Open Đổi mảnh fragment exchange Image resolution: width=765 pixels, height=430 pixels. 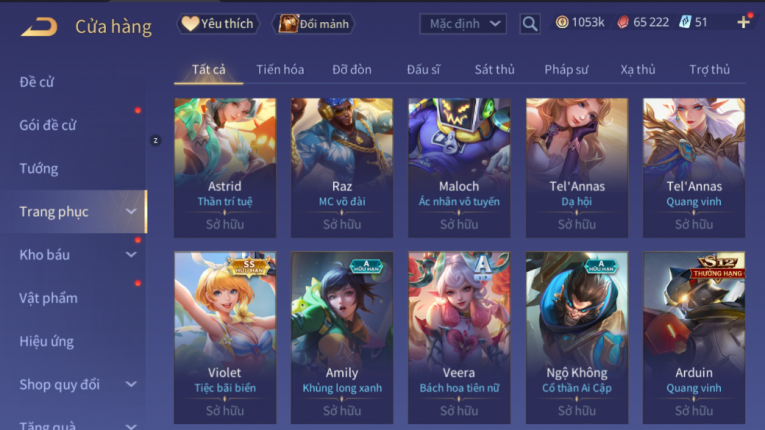click(x=314, y=23)
